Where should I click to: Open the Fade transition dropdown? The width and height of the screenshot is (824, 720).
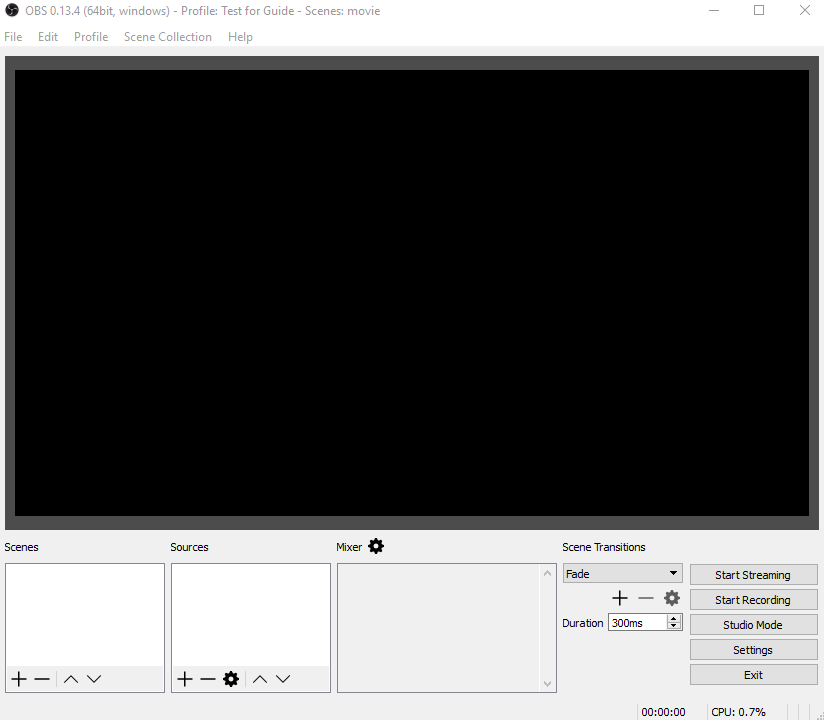(623, 574)
